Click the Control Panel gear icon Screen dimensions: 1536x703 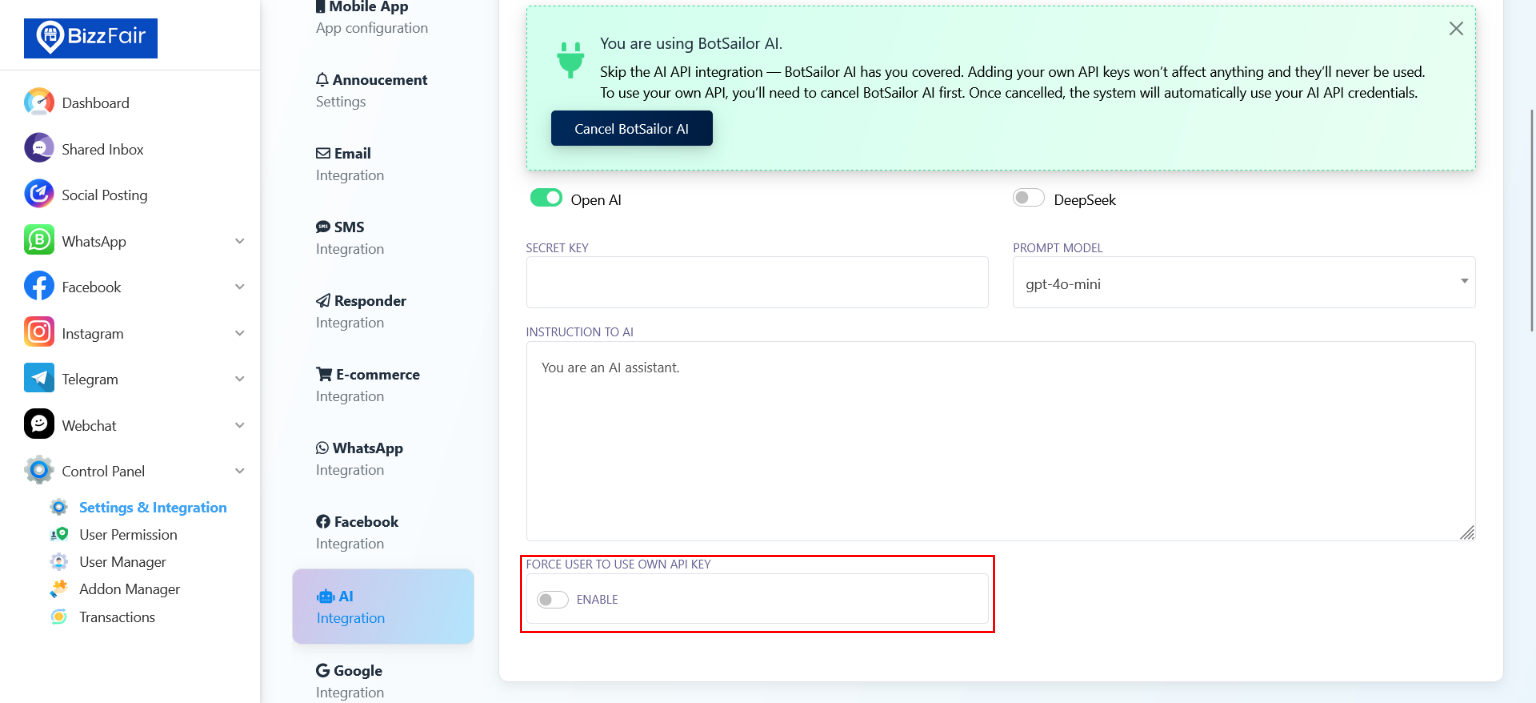point(39,470)
